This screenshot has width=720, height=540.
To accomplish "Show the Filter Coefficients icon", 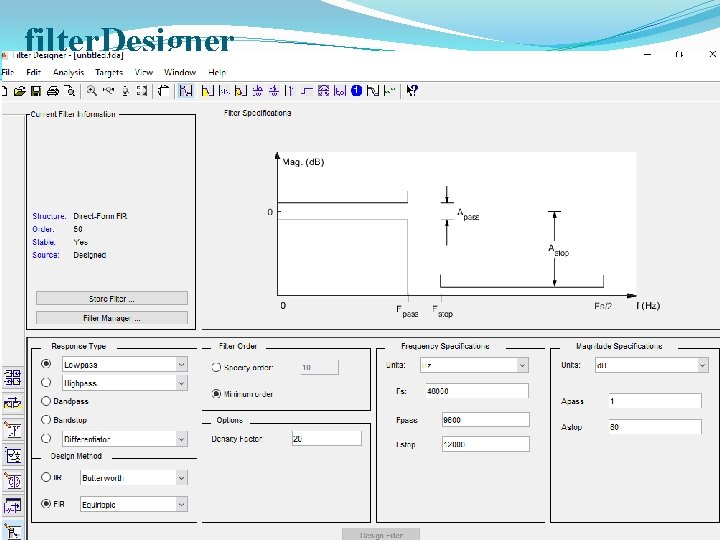I will [340, 91].
